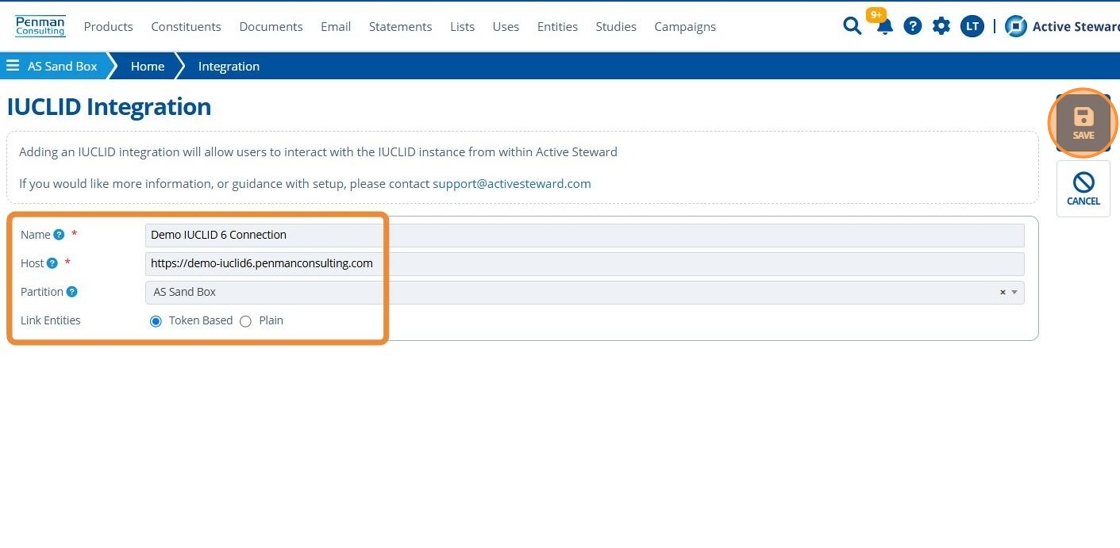Select the Token Based radio option
1120x548 pixels.
(156, 321)
